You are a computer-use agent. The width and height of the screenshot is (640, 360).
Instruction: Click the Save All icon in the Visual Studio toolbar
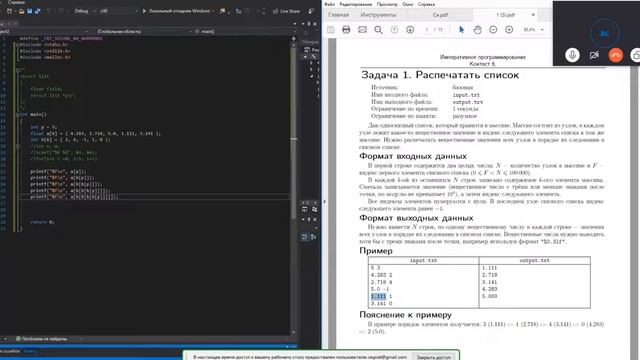tap(38, 11)
